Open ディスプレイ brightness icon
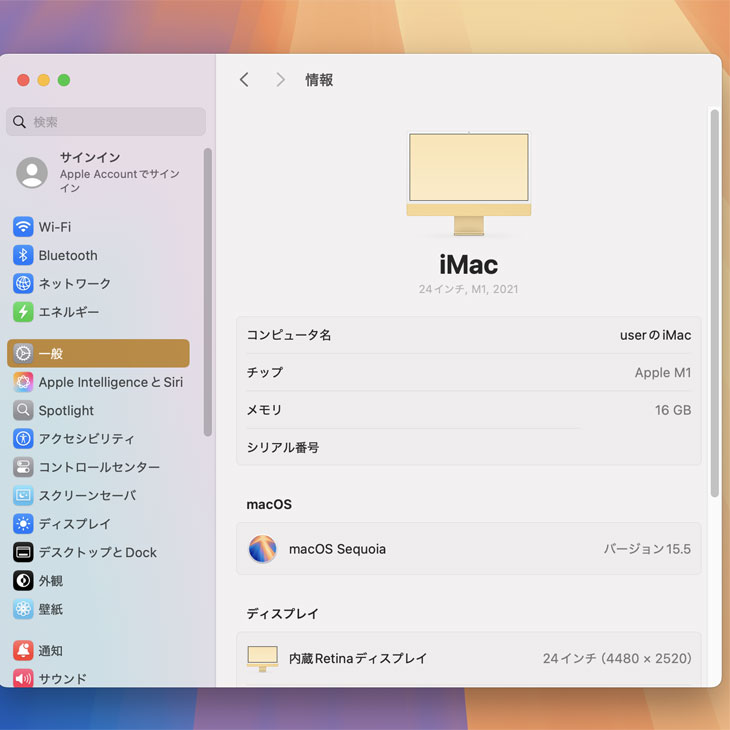The image size is (730, 730). [23, 524]
